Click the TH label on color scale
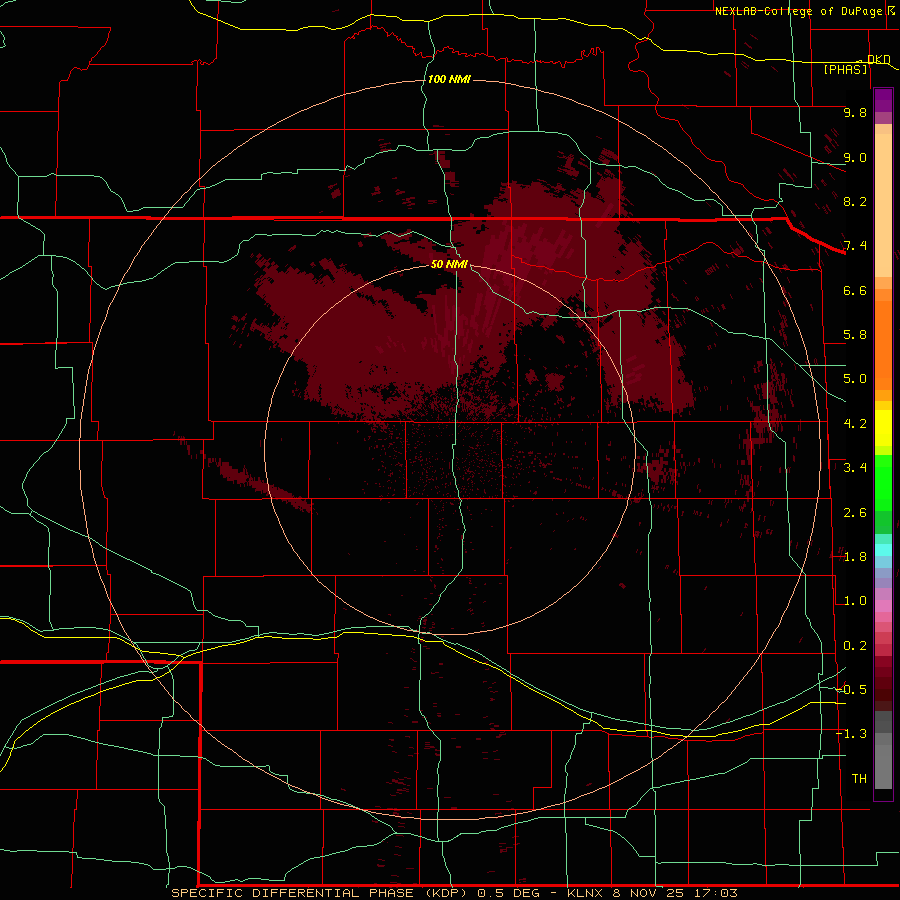The height and width of the screenshot is (900, 900). coord(859,779)
